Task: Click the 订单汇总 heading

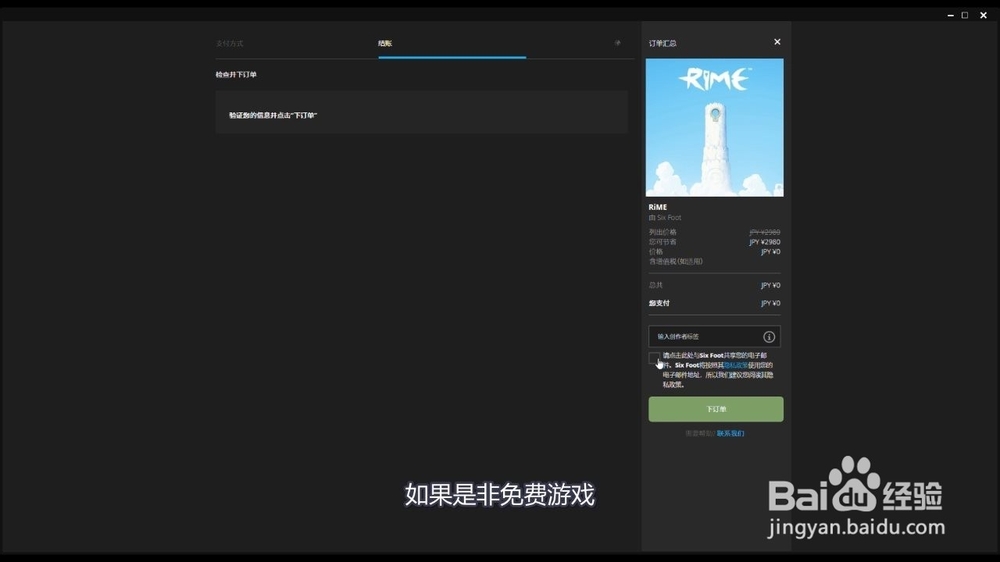Action: point(663,43)
